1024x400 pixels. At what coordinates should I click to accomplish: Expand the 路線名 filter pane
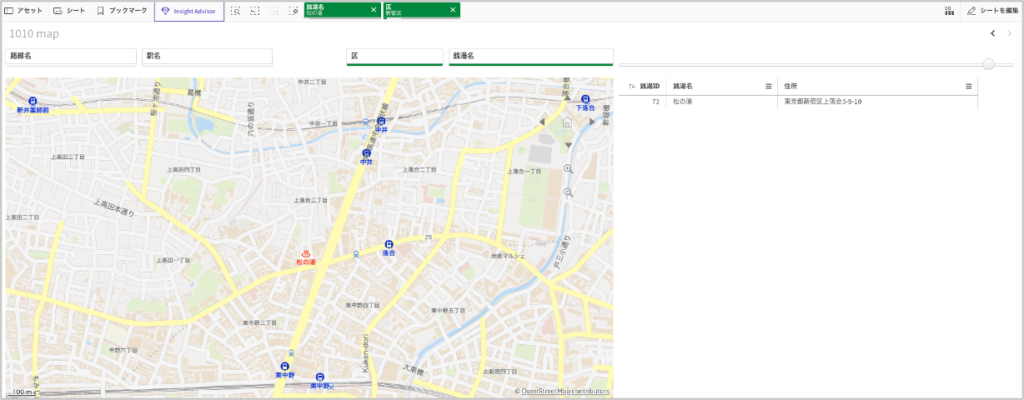coord(70,56)
